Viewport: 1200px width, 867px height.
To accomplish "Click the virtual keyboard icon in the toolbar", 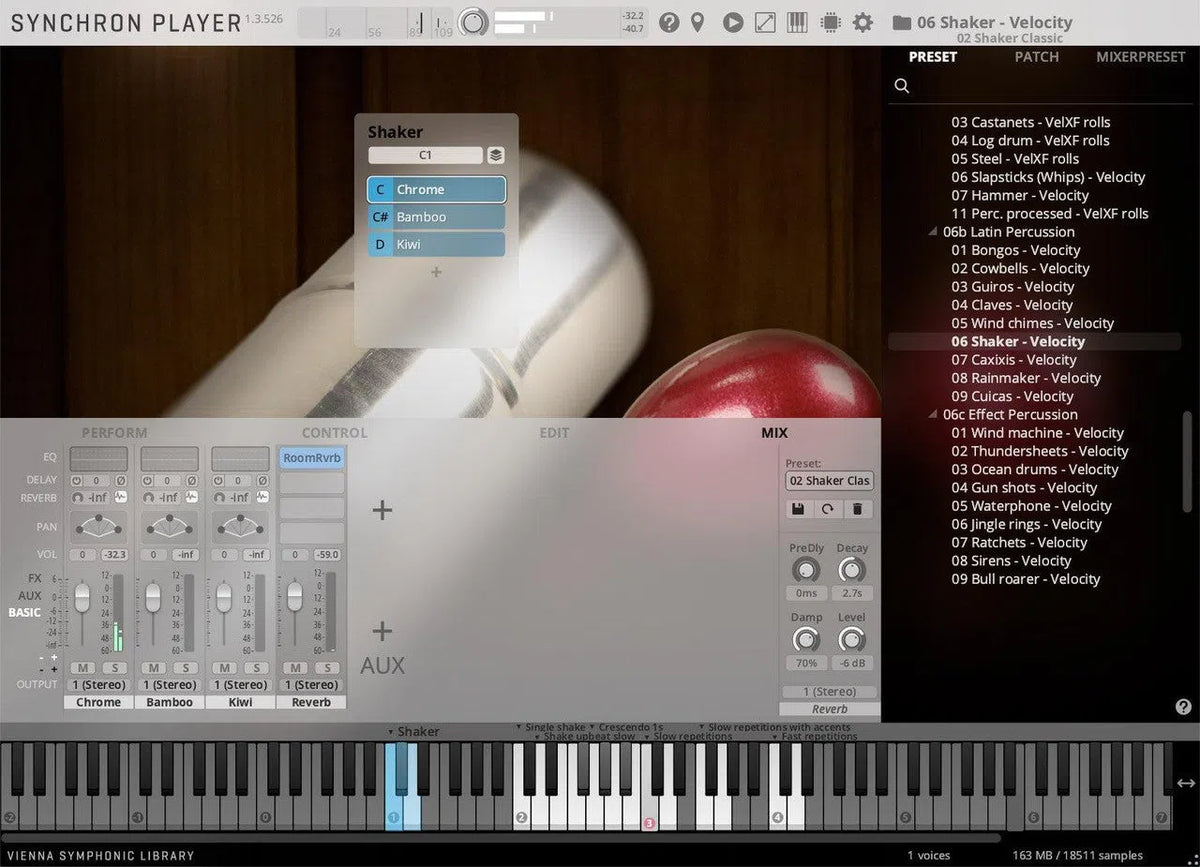I will 796,21.
